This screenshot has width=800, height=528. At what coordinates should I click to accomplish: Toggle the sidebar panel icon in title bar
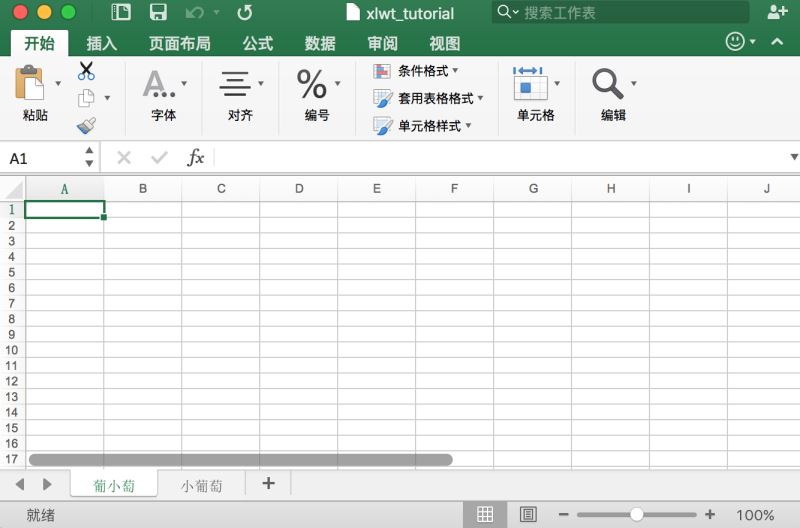(x=121, y=12)
